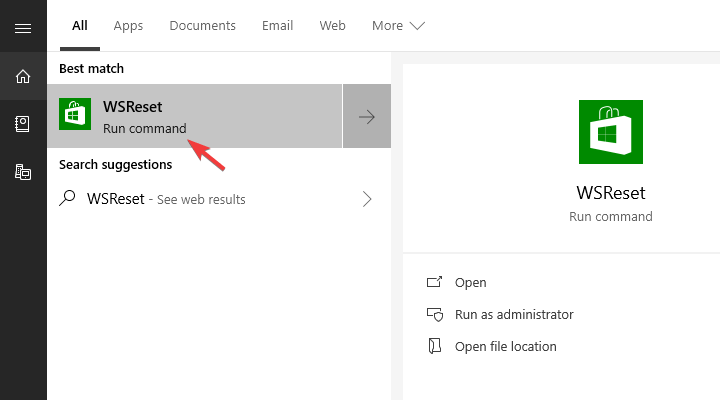The height and width of the screenshot is (400, 720).
Task: Expand the More dropdown
Action: point(398,26)
